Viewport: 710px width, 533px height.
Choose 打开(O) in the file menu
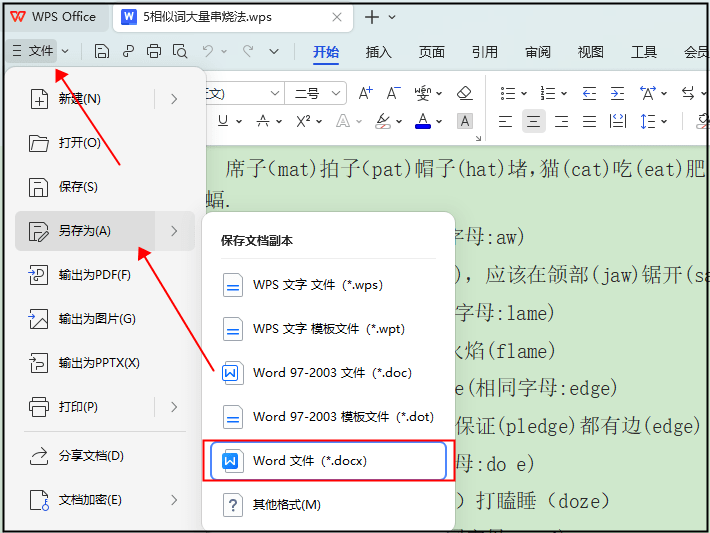[105, 143]
